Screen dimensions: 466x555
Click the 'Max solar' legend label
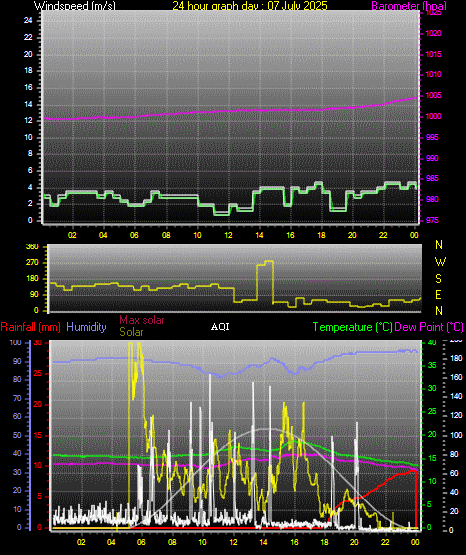pyautogui.click(x=142, y=320)
